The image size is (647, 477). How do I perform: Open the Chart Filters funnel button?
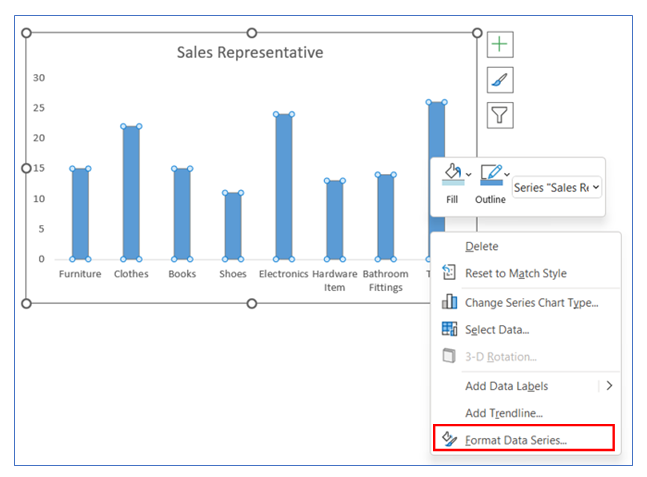[x=500, y=115]
